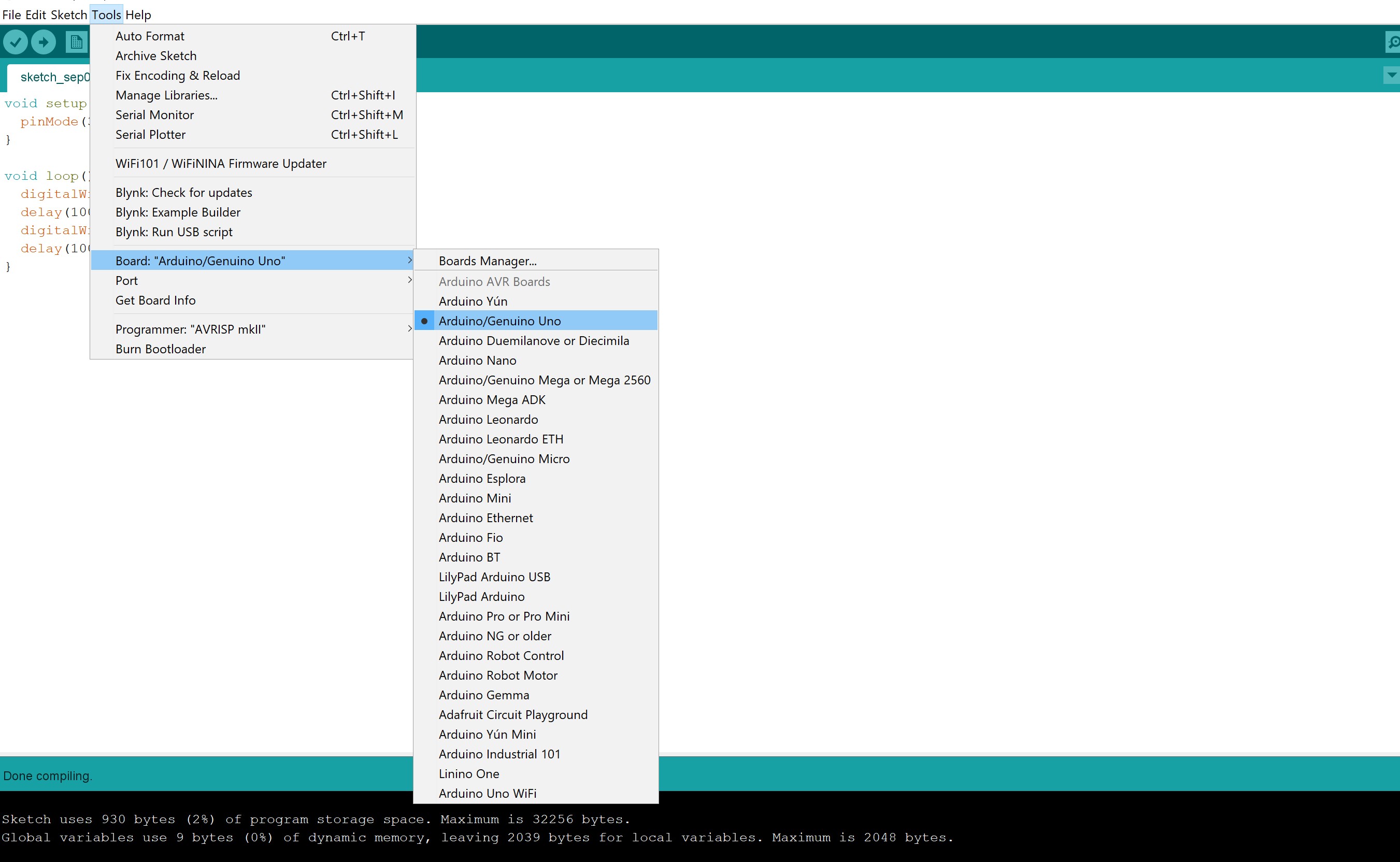Expand the Programmer AVRISP mkII submenu
Image resolution: width=1400 pixels, height=862 pixels.
(x=252, y=329)
